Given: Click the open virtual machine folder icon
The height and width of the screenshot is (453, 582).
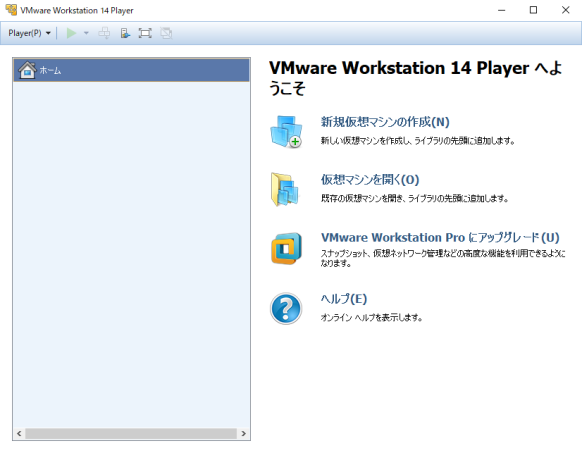Looking at the screenshot, I should point(285,189).
